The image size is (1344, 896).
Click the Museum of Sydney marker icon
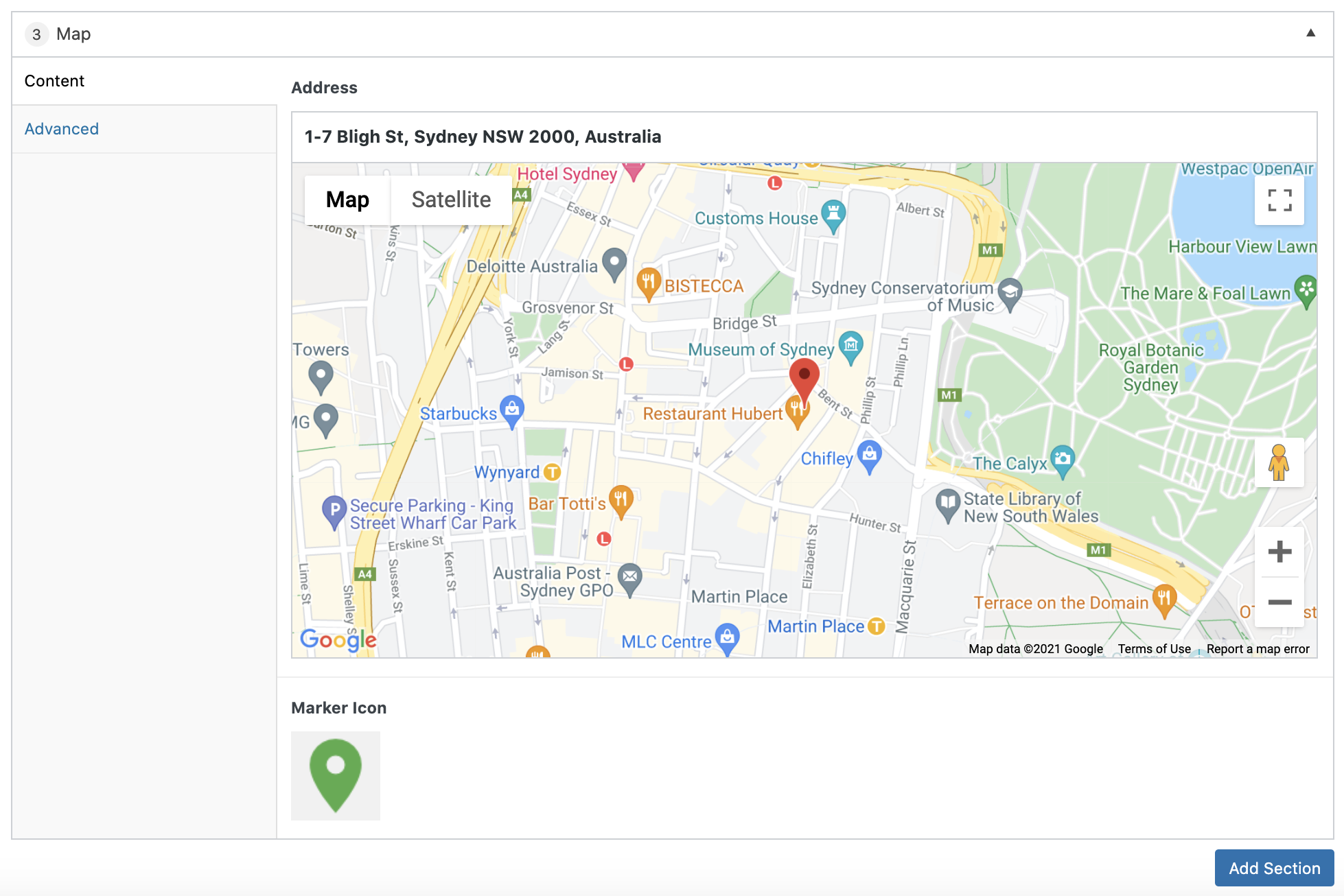click(x=851, y=348)
